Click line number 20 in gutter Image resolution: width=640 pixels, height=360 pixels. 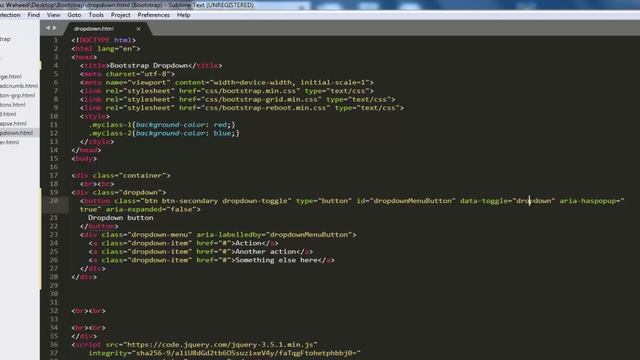point(53,200)
